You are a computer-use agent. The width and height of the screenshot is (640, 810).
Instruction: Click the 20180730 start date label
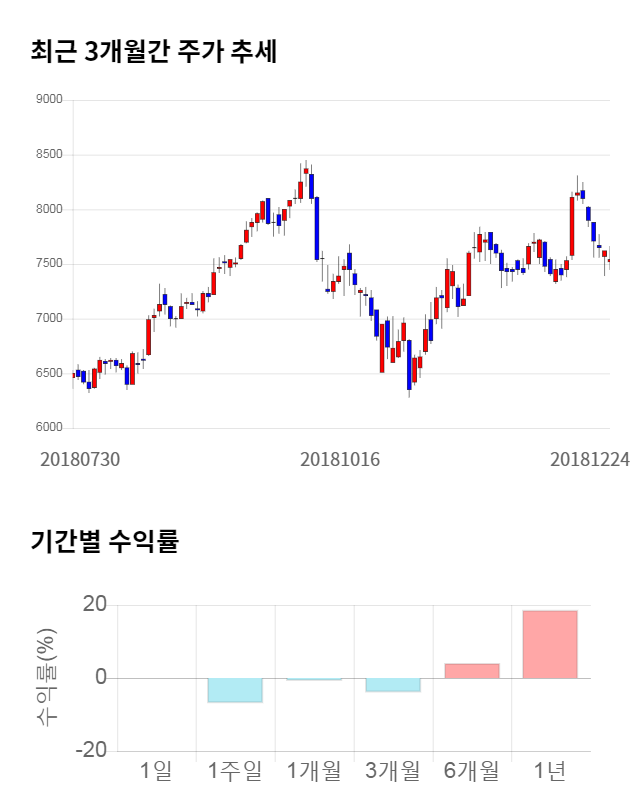coord(79,459)
